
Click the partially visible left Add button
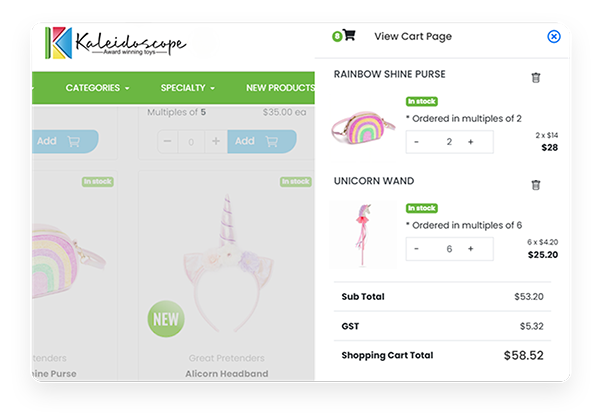[65, 142]
